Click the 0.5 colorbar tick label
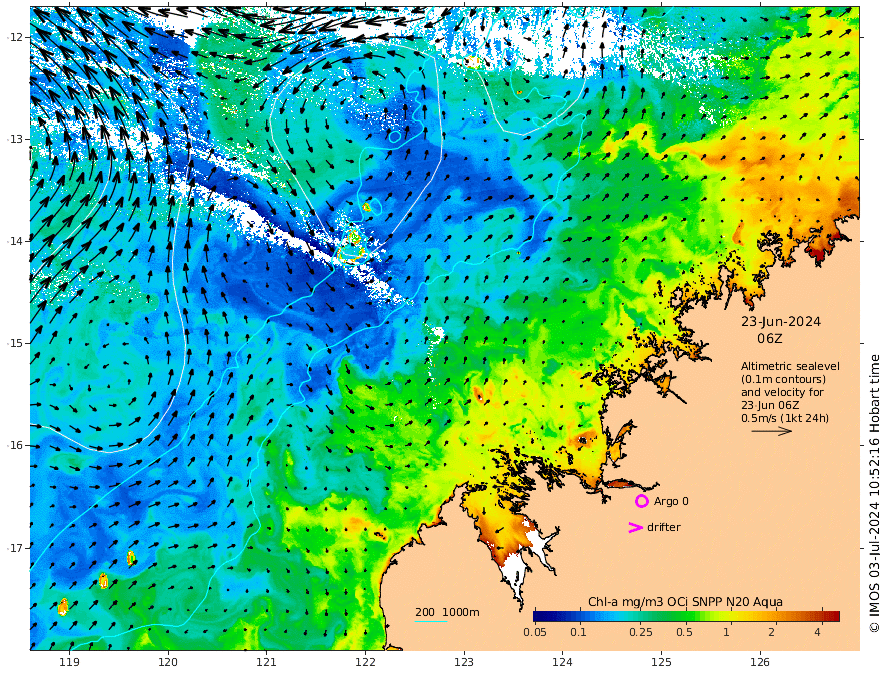 [684, 632]
